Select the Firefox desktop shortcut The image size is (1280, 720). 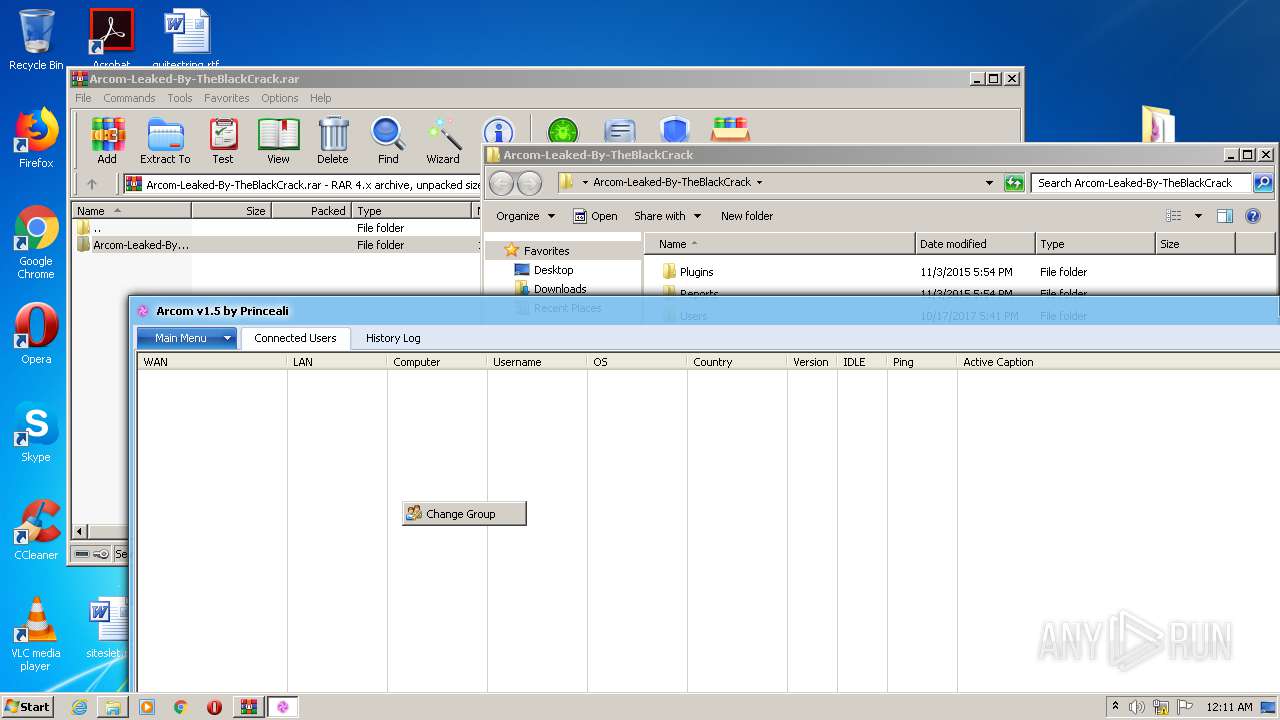pos(36,138)
